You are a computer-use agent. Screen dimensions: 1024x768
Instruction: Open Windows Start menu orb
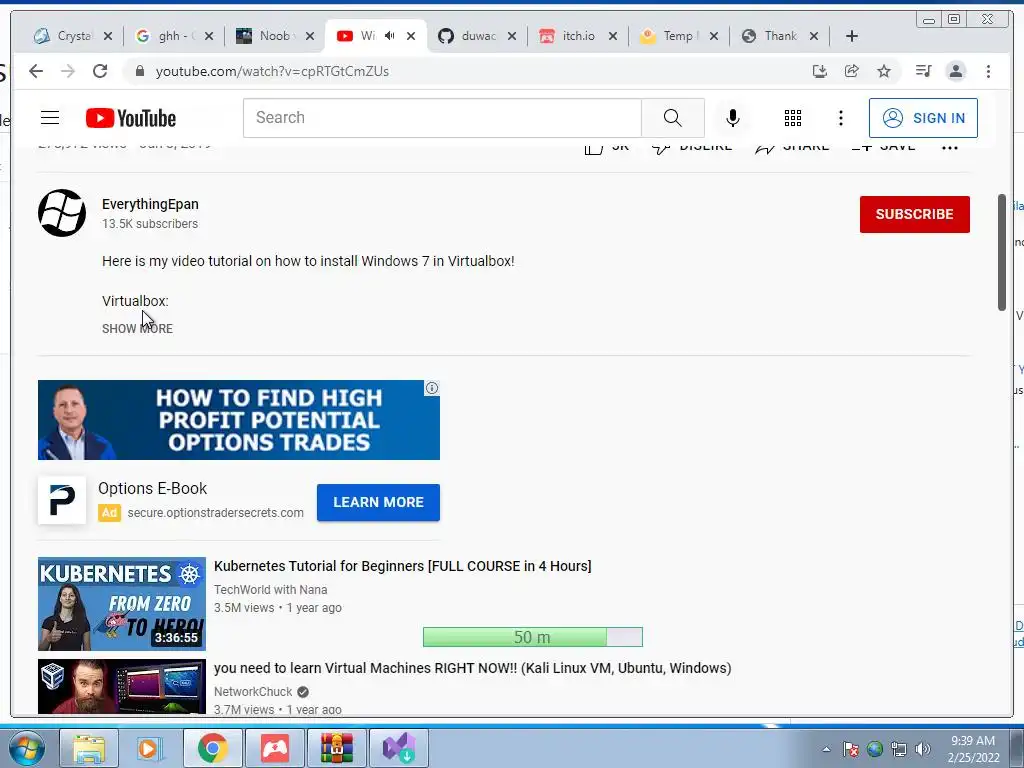coord(26,748)
